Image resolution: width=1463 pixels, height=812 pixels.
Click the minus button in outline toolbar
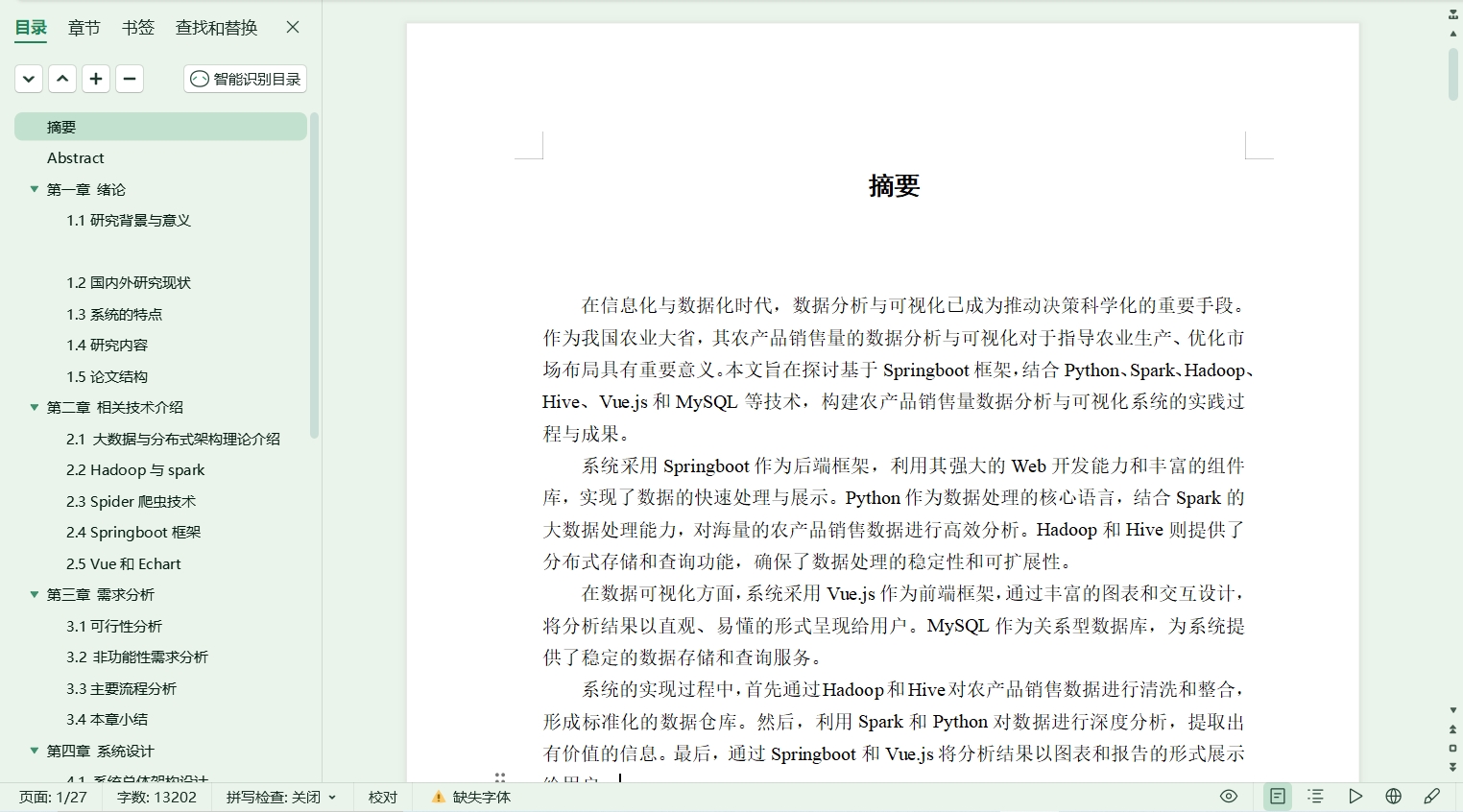(x=130, y=79)
